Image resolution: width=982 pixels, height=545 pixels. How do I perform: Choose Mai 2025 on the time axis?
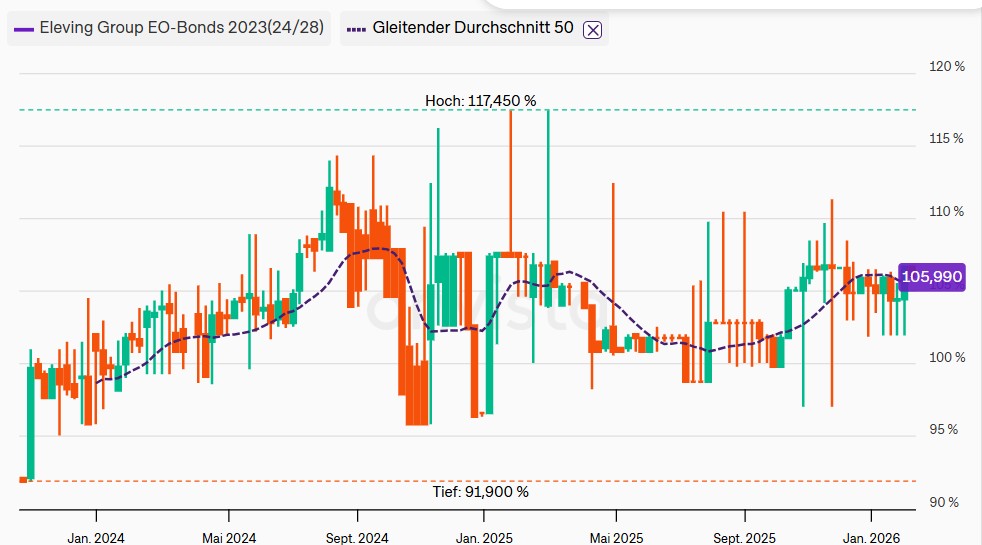point(615,538)
